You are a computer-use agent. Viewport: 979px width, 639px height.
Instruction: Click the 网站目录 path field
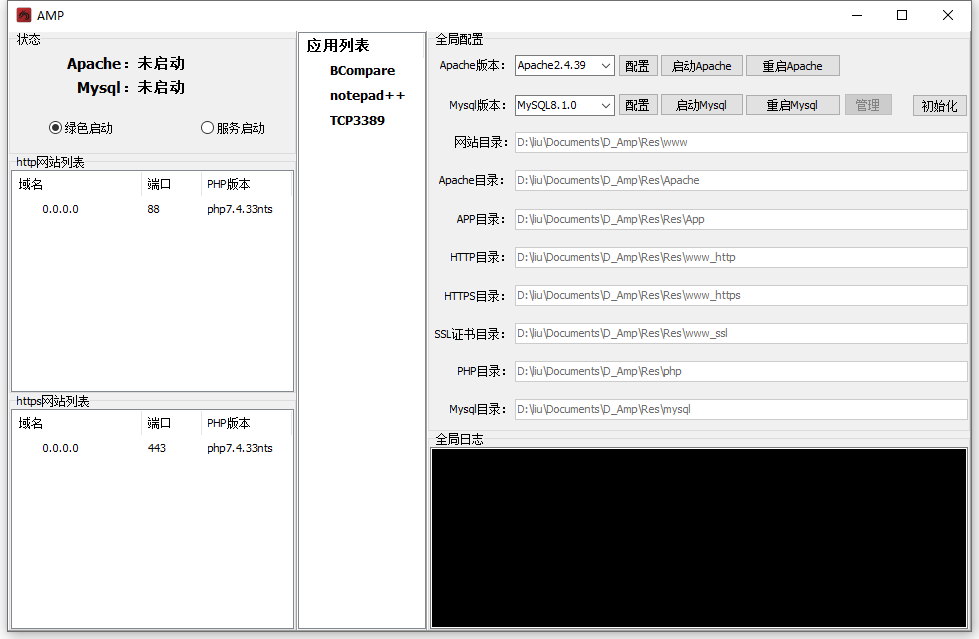point(740,143)
